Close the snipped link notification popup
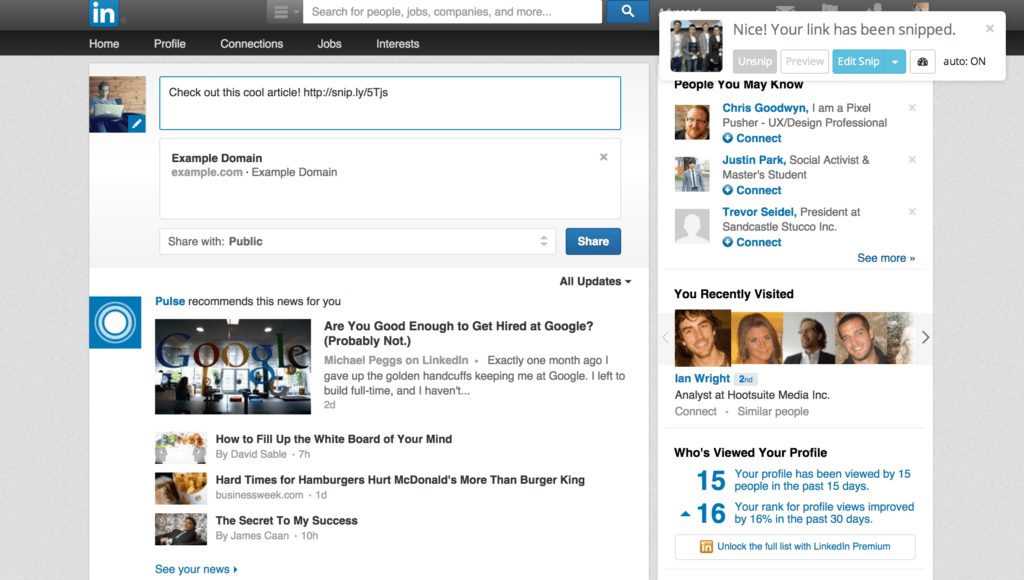Screen dimensions: 1024x580 pyautogui.click(x=990, y=29)
